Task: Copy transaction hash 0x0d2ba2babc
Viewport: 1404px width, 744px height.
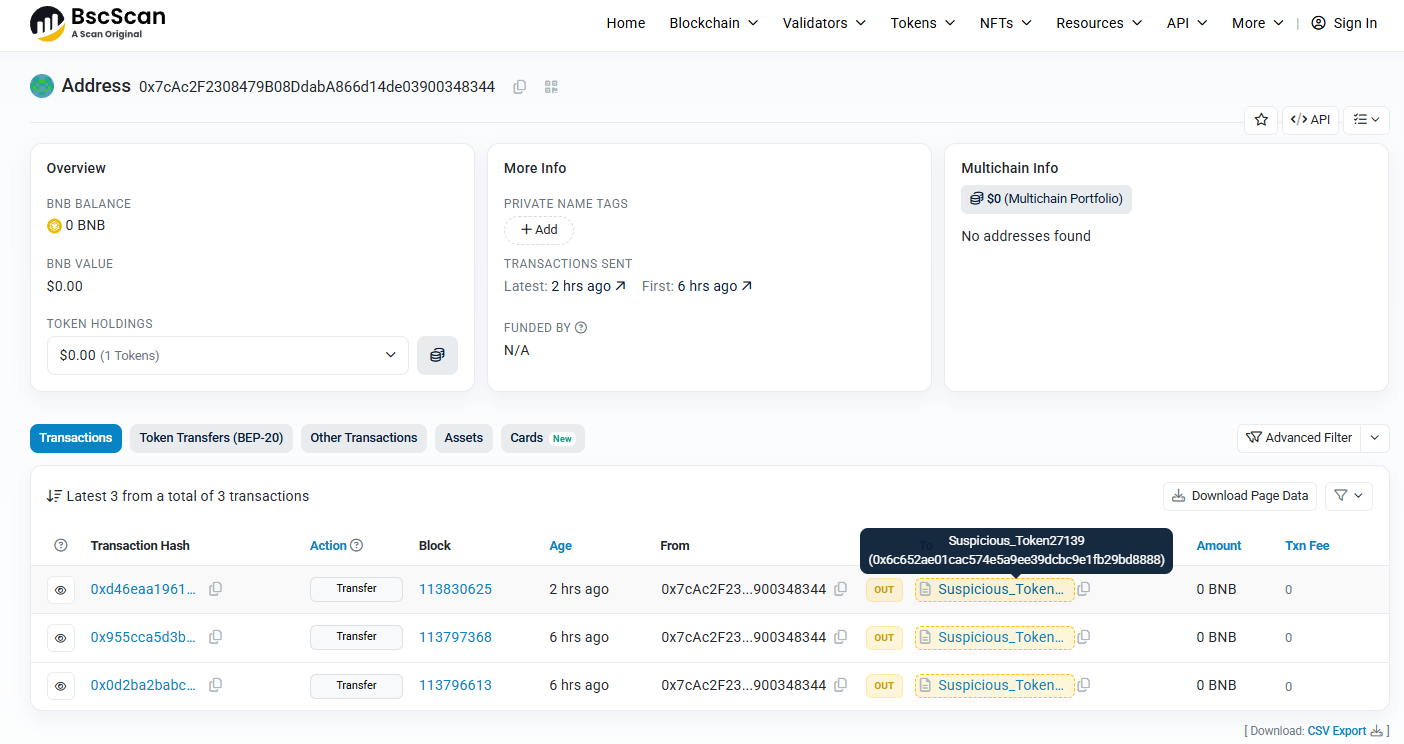Action: coord(215,685)
